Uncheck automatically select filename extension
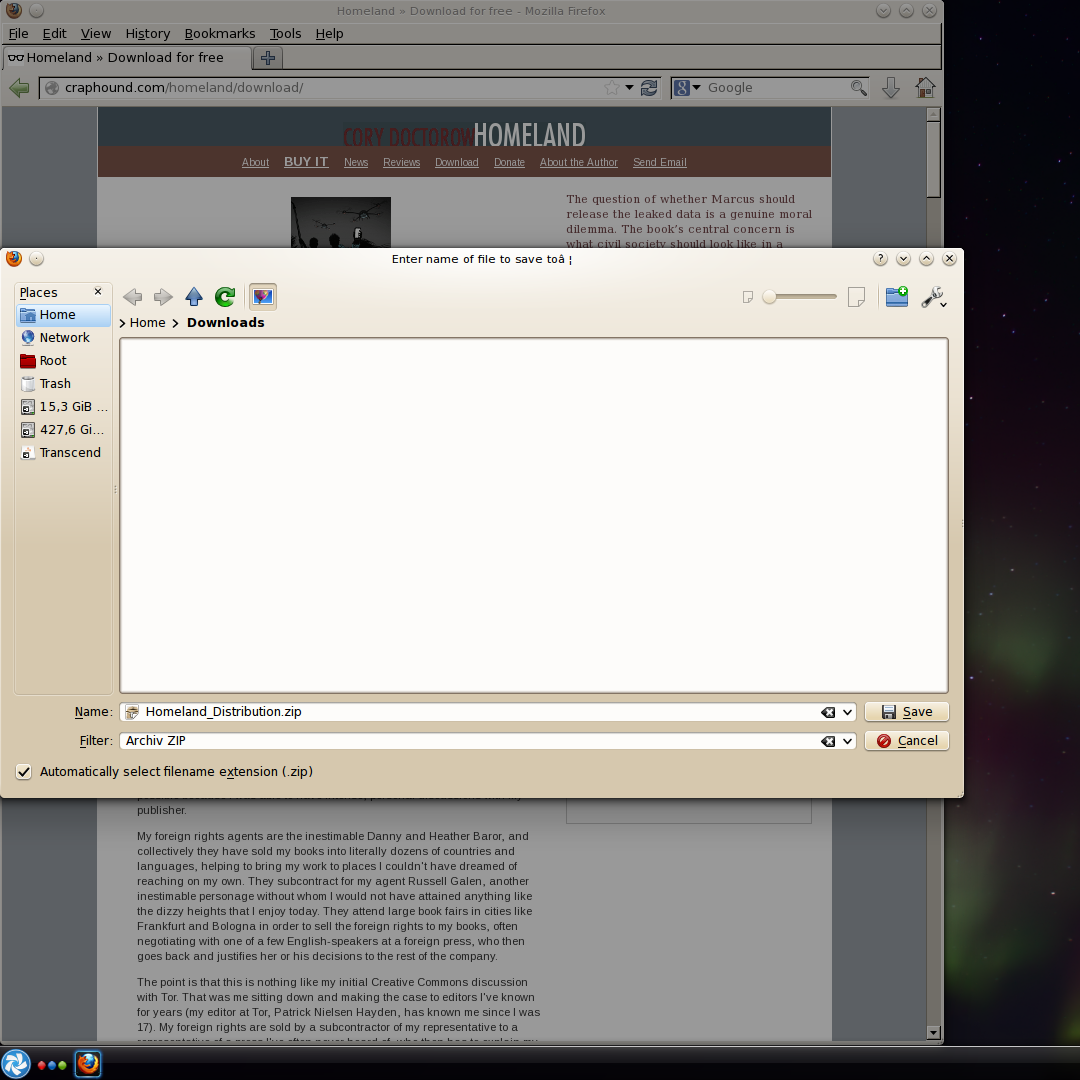Image resolution: width=1080 pixels, height=1080 pixels. [x=24, y=772]
